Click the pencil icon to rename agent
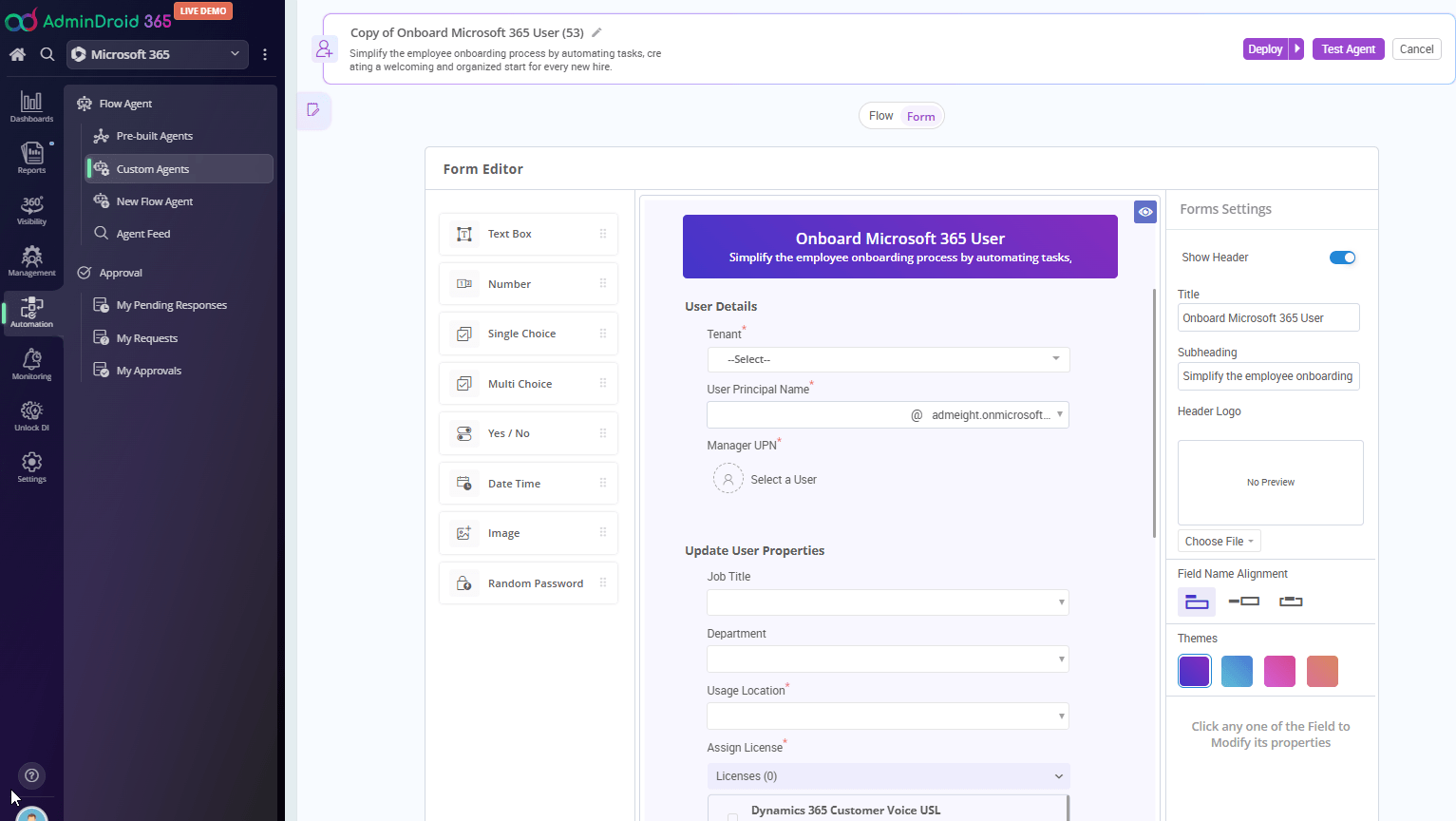 point(596,32)
